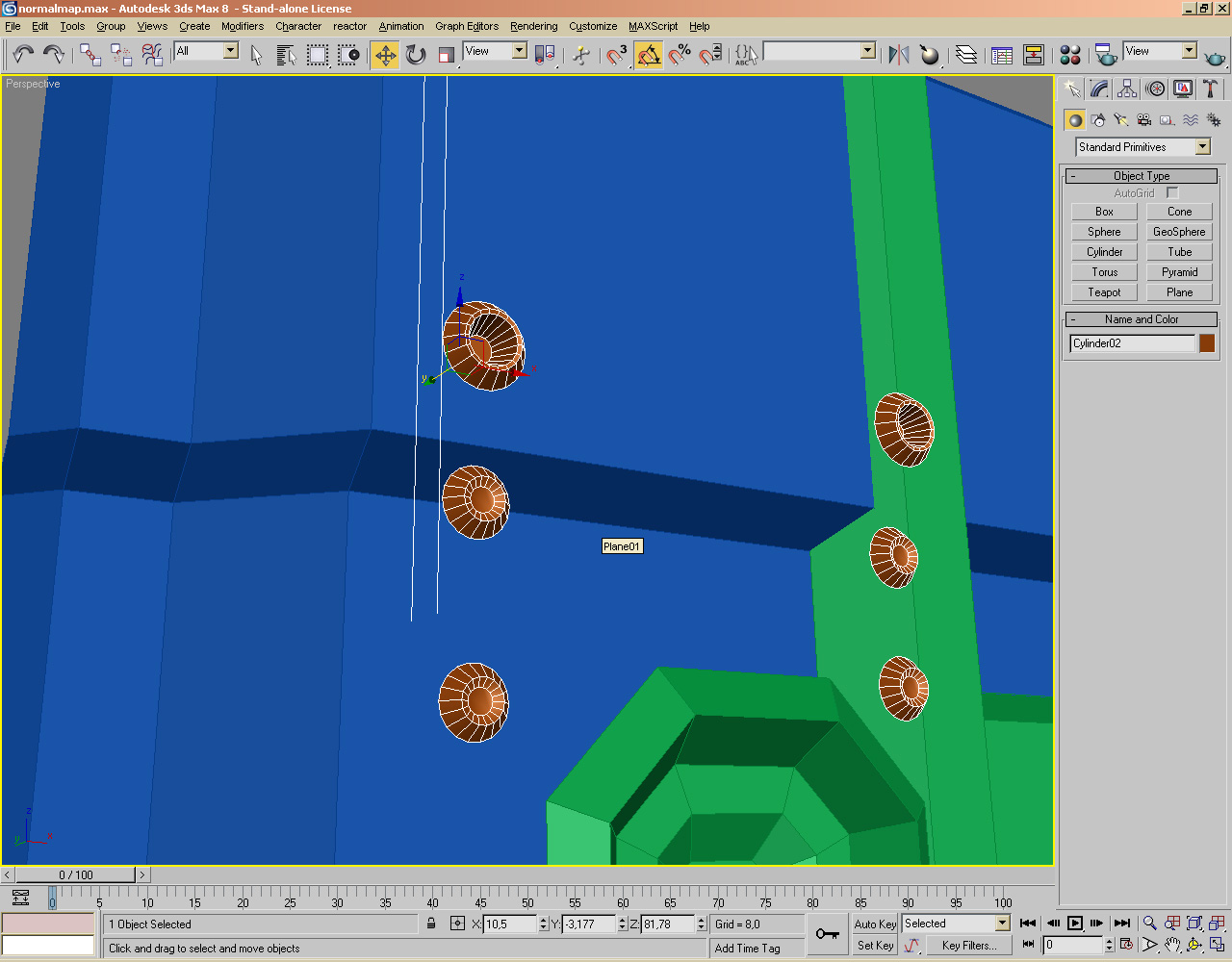Switch to the Lights category in Create panel
Image resolution: width=1232 pixels, height=962 pixels.
click(1120, 119)
